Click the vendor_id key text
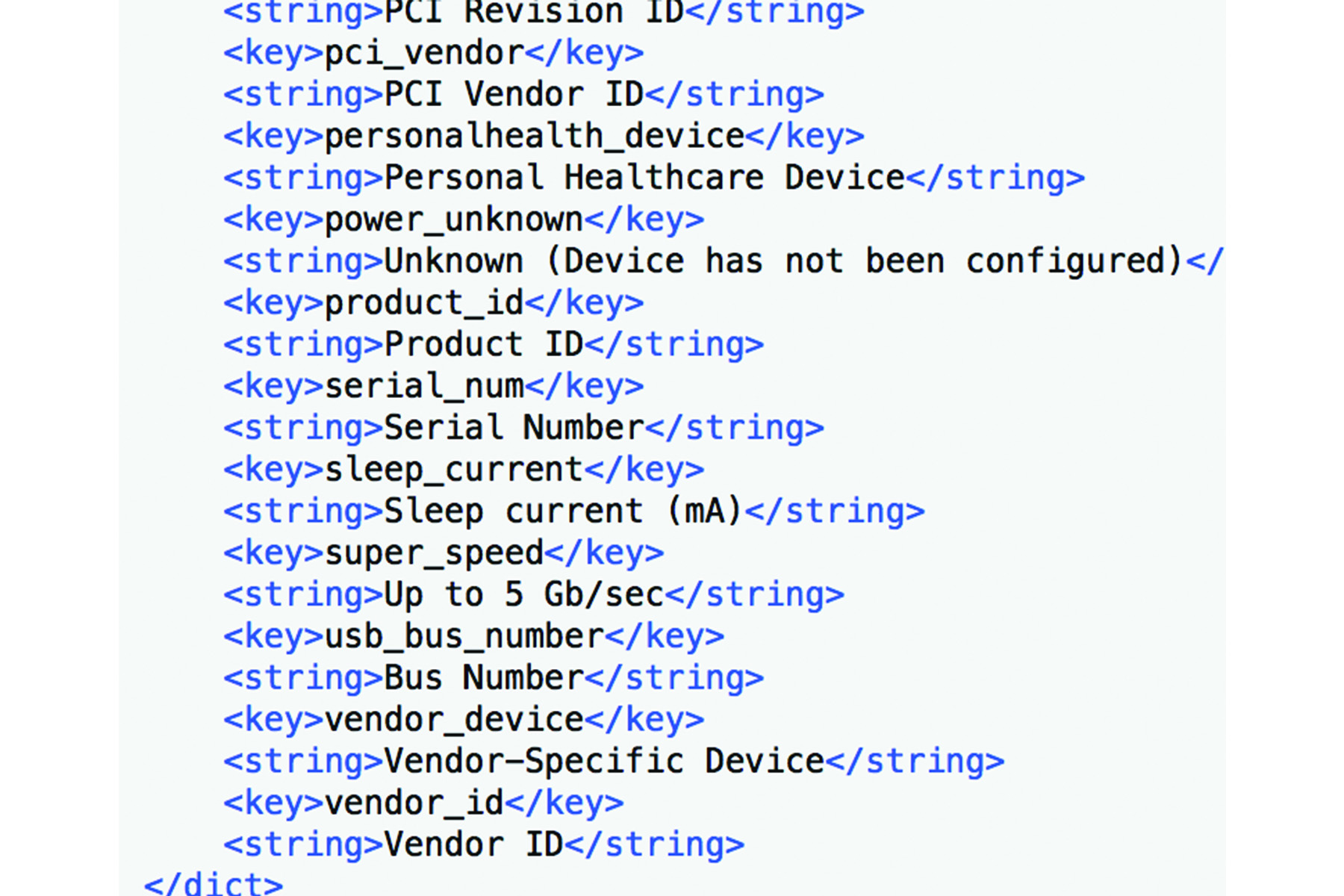1344x896 pixels. tap(414, 804)
